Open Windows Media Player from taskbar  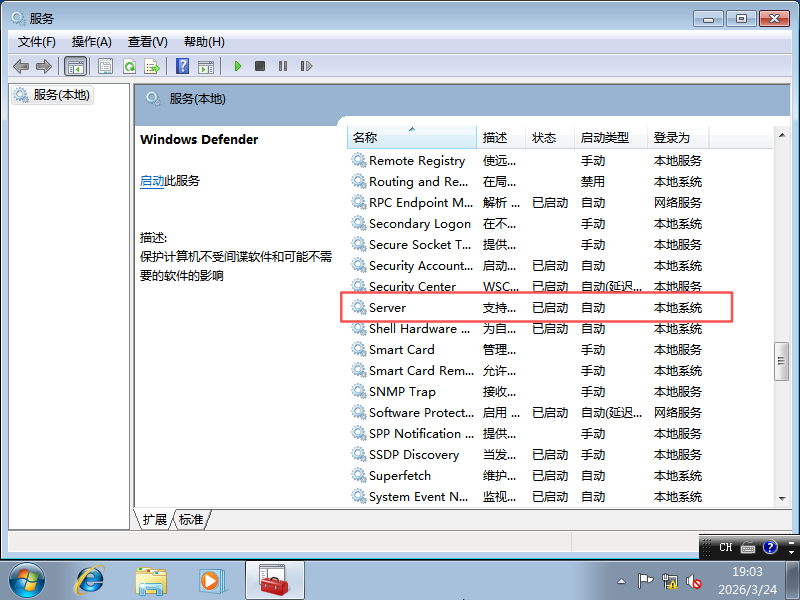(211, 581)
